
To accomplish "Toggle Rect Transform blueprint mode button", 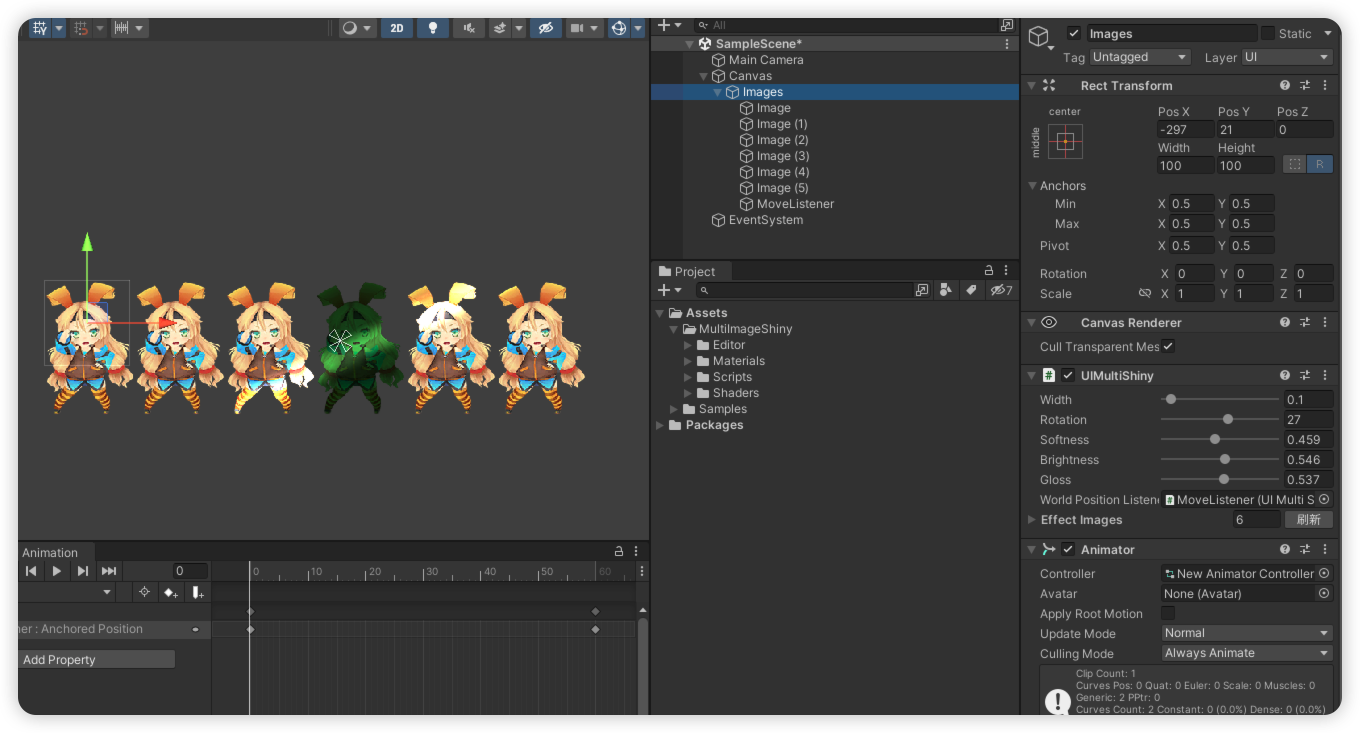I will point(1295,165).
